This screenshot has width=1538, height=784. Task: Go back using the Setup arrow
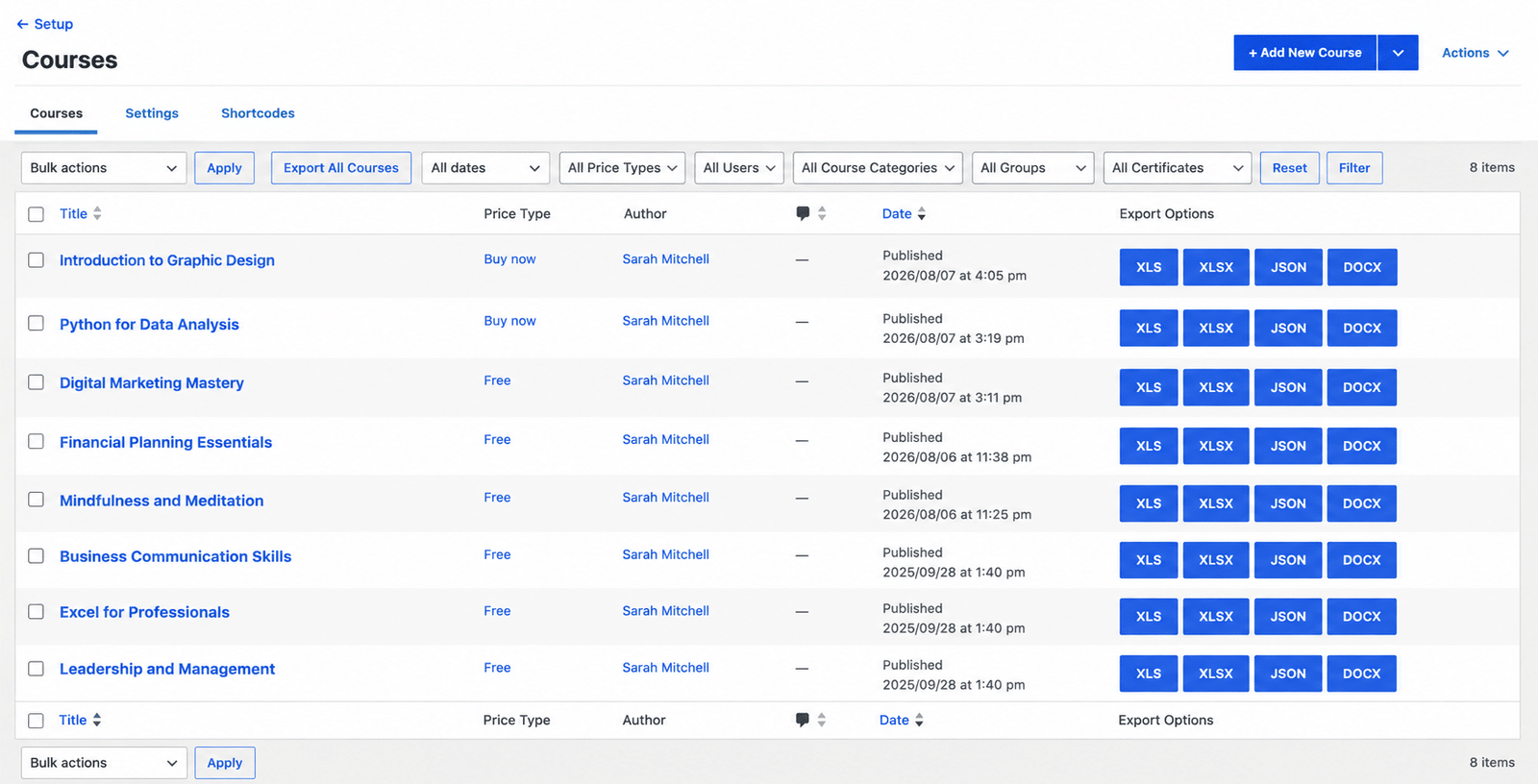(x=22, y=24)
